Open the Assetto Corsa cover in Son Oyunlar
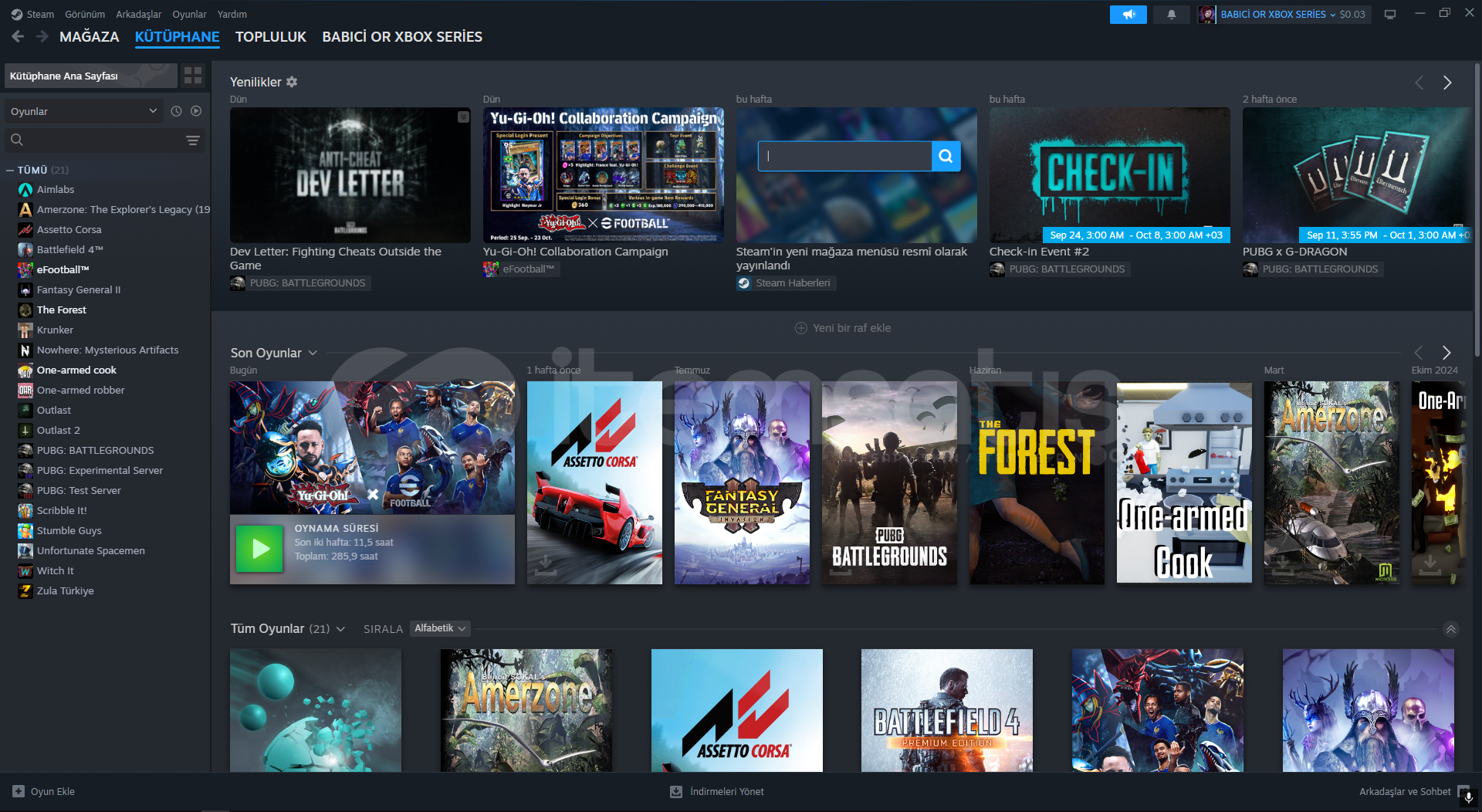The height and width of the screenshot is (812, 1482). 594,482
